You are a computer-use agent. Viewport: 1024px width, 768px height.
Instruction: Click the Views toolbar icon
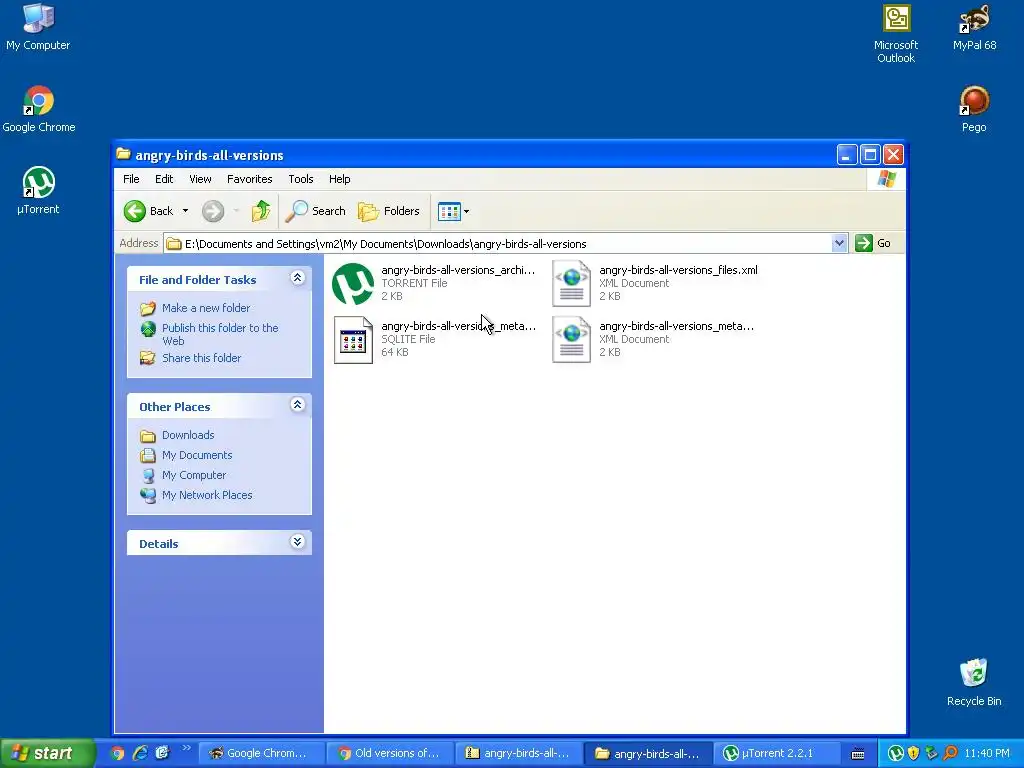[x=449, y=211]
